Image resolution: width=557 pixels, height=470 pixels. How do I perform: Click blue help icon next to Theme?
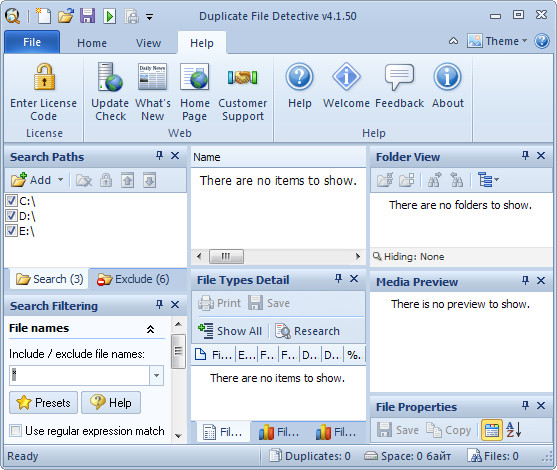[542, 41]
